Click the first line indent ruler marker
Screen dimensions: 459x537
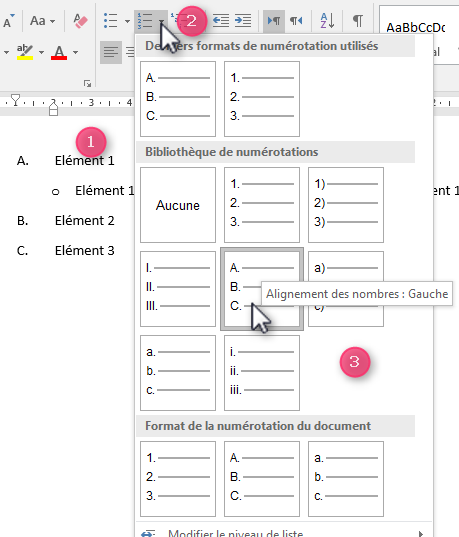pyautogui.click(x=15, y=100)
